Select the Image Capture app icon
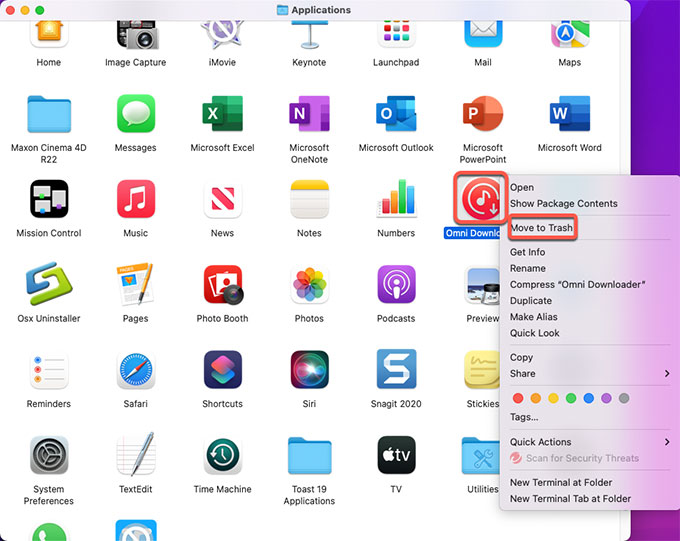Screen dimensions: 680x541 [137, 35]
